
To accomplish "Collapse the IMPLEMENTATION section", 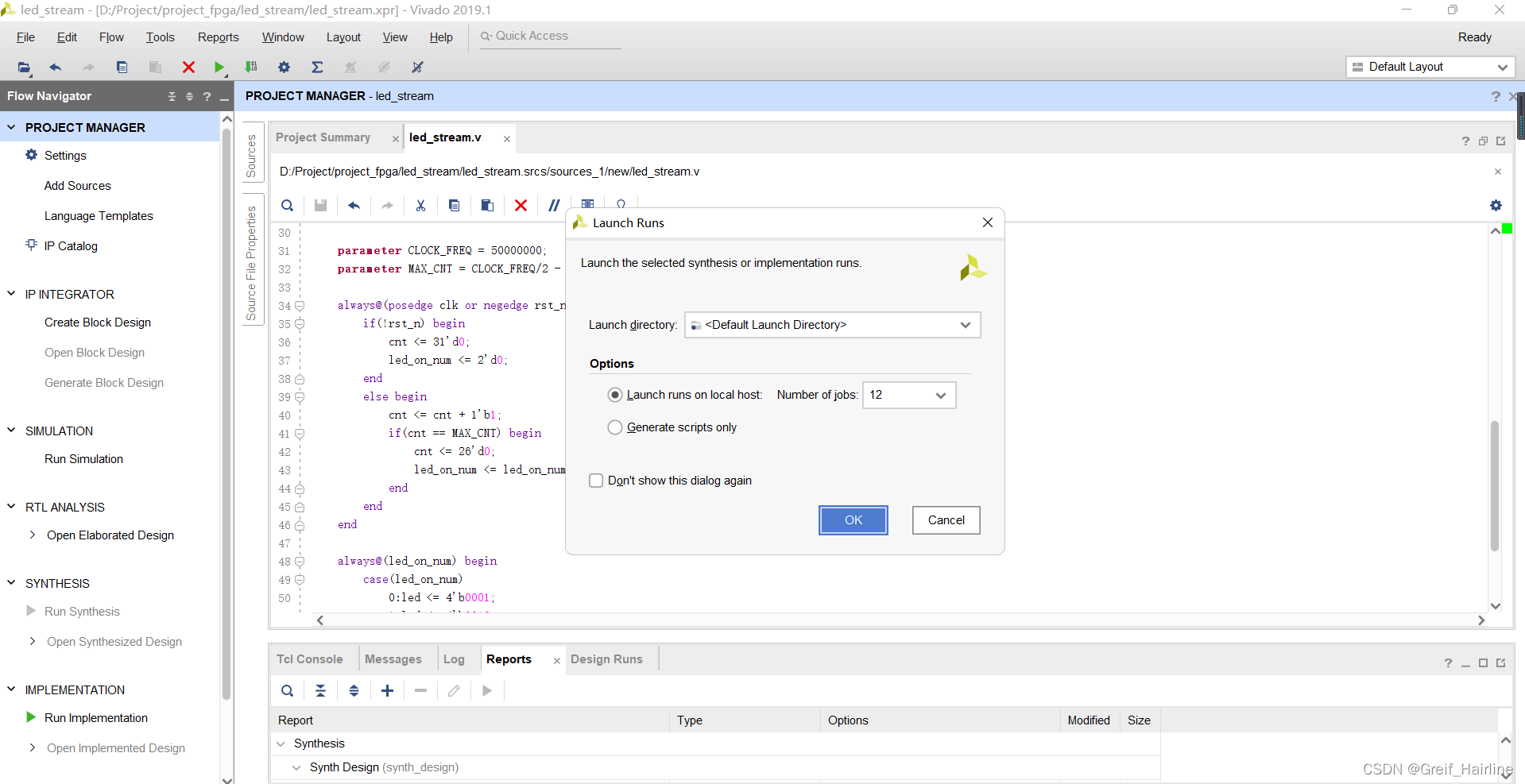I will coord(11,689).
